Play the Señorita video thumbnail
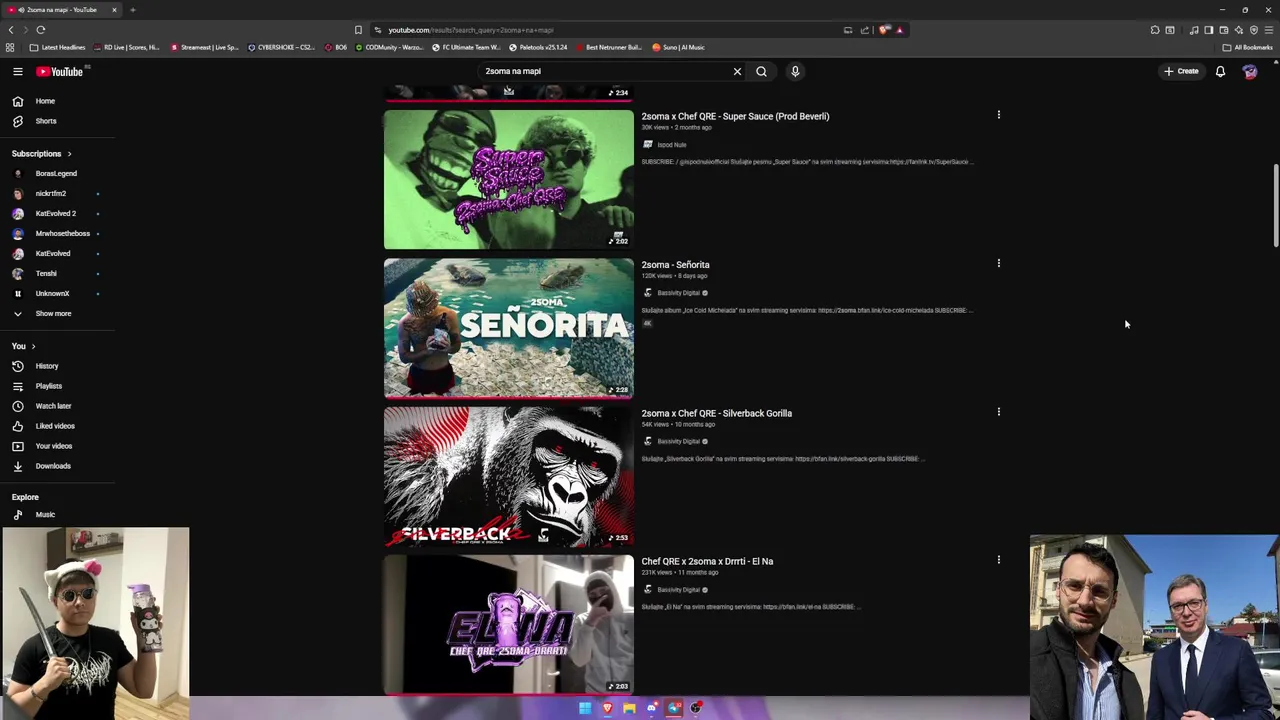The width and height of the screenshot is (1280, 720). (508, 328)
